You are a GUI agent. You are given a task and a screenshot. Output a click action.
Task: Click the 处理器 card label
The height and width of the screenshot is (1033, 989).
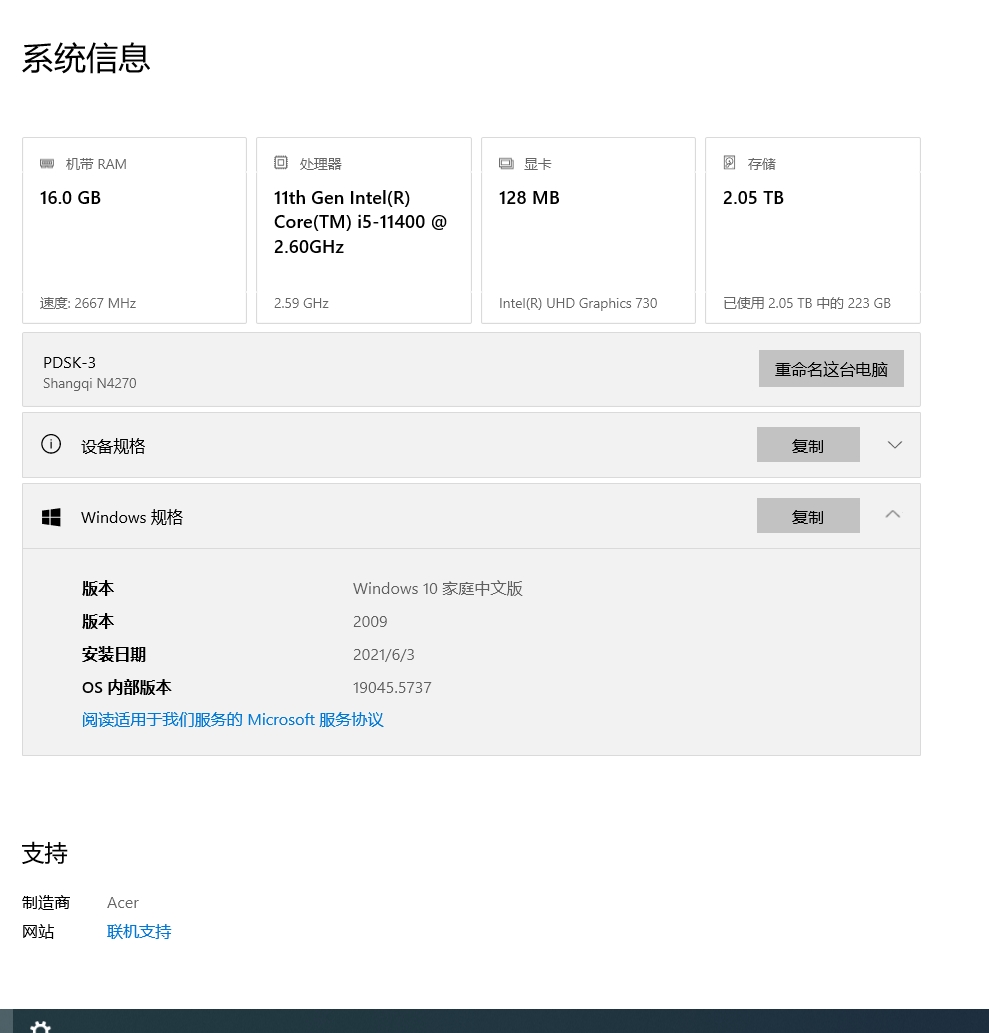click(320, 164)
